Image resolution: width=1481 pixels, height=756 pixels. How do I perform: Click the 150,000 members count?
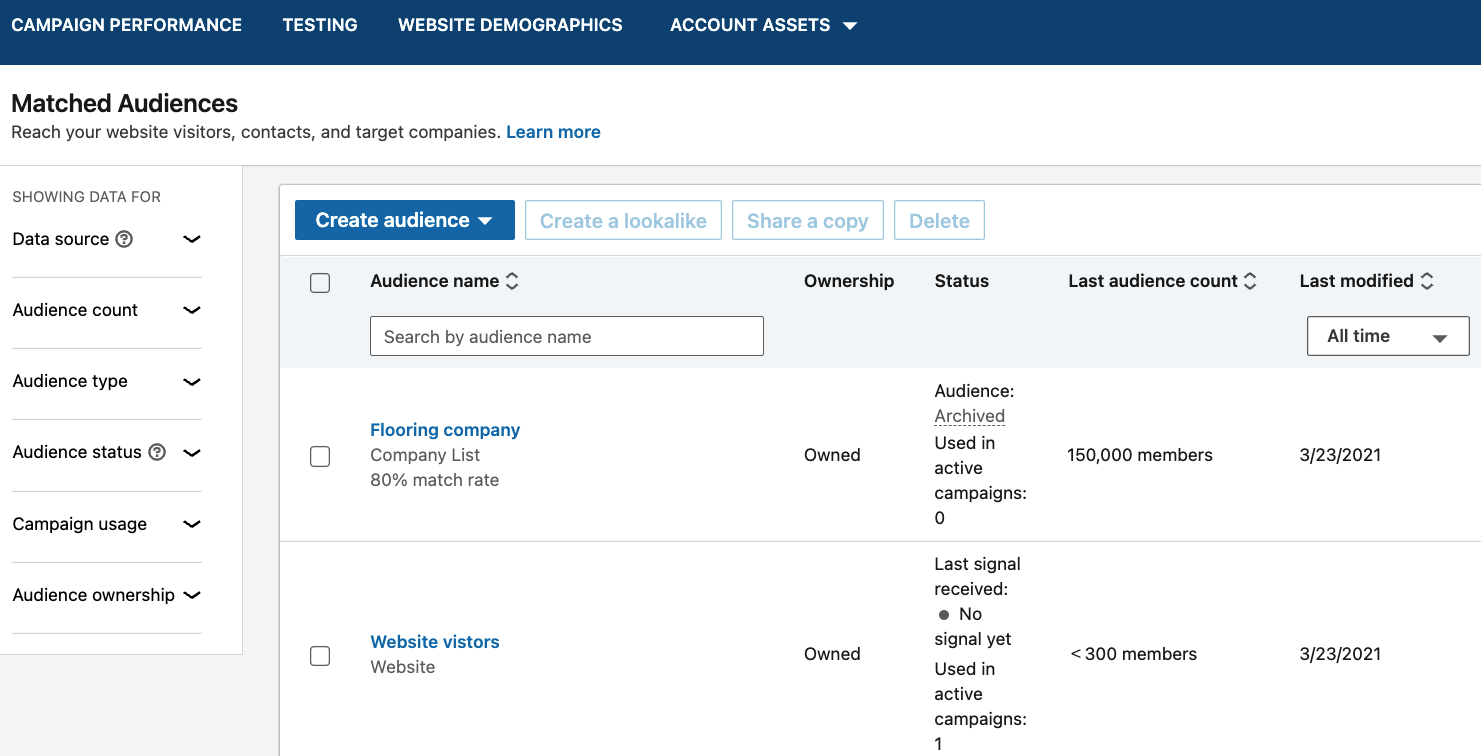1140,455
